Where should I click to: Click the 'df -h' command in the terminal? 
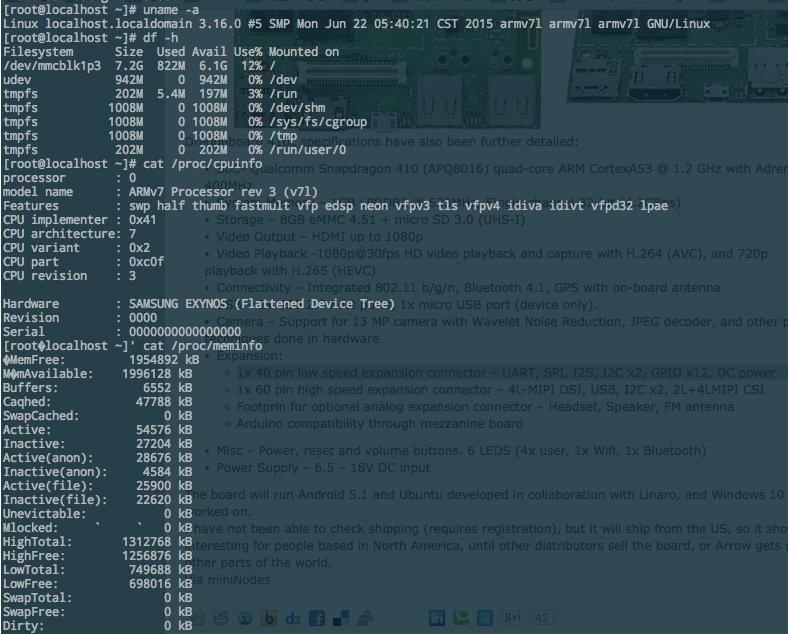[160, 38]
